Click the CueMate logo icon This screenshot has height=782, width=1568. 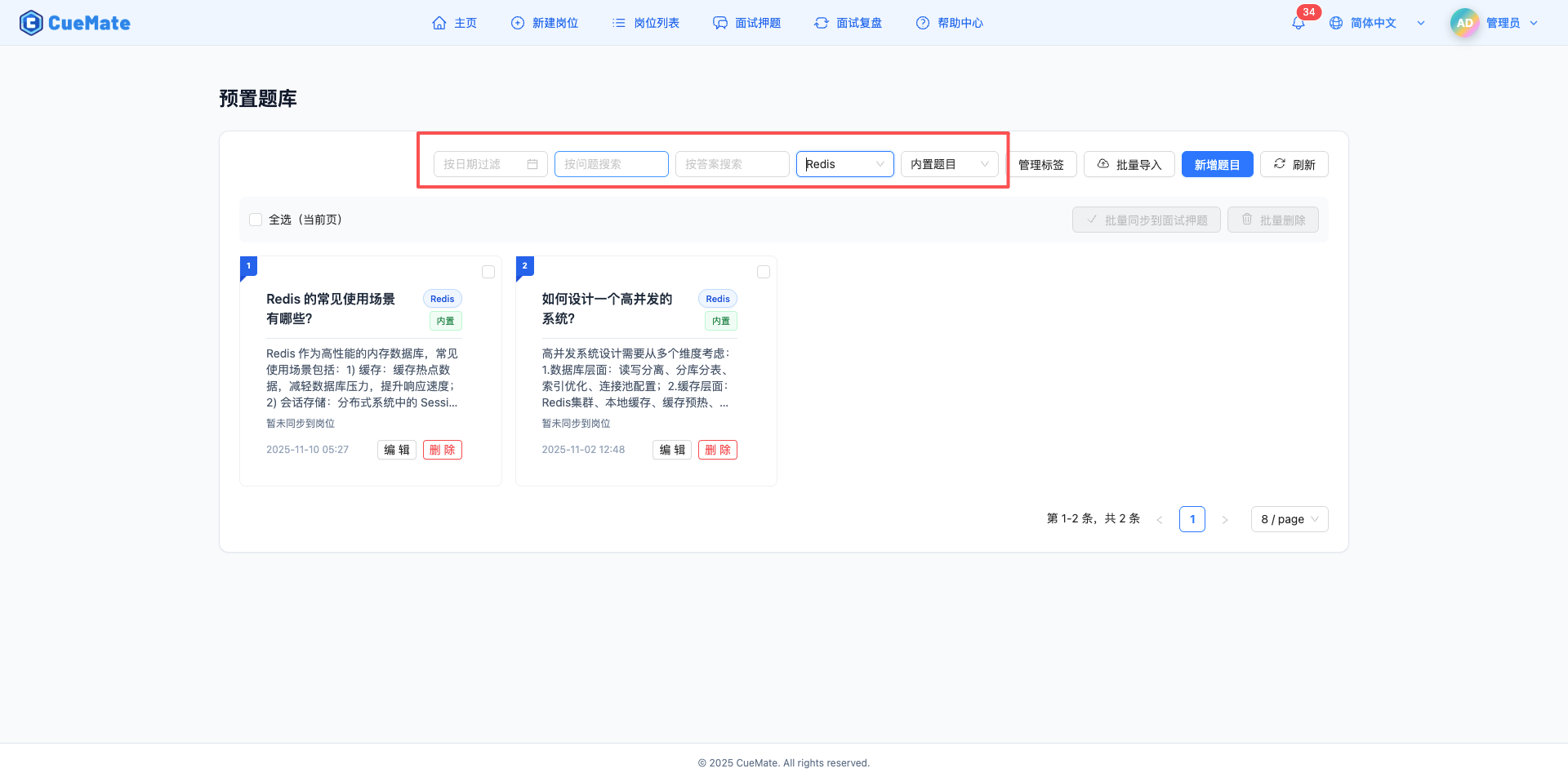click(31, 23)
